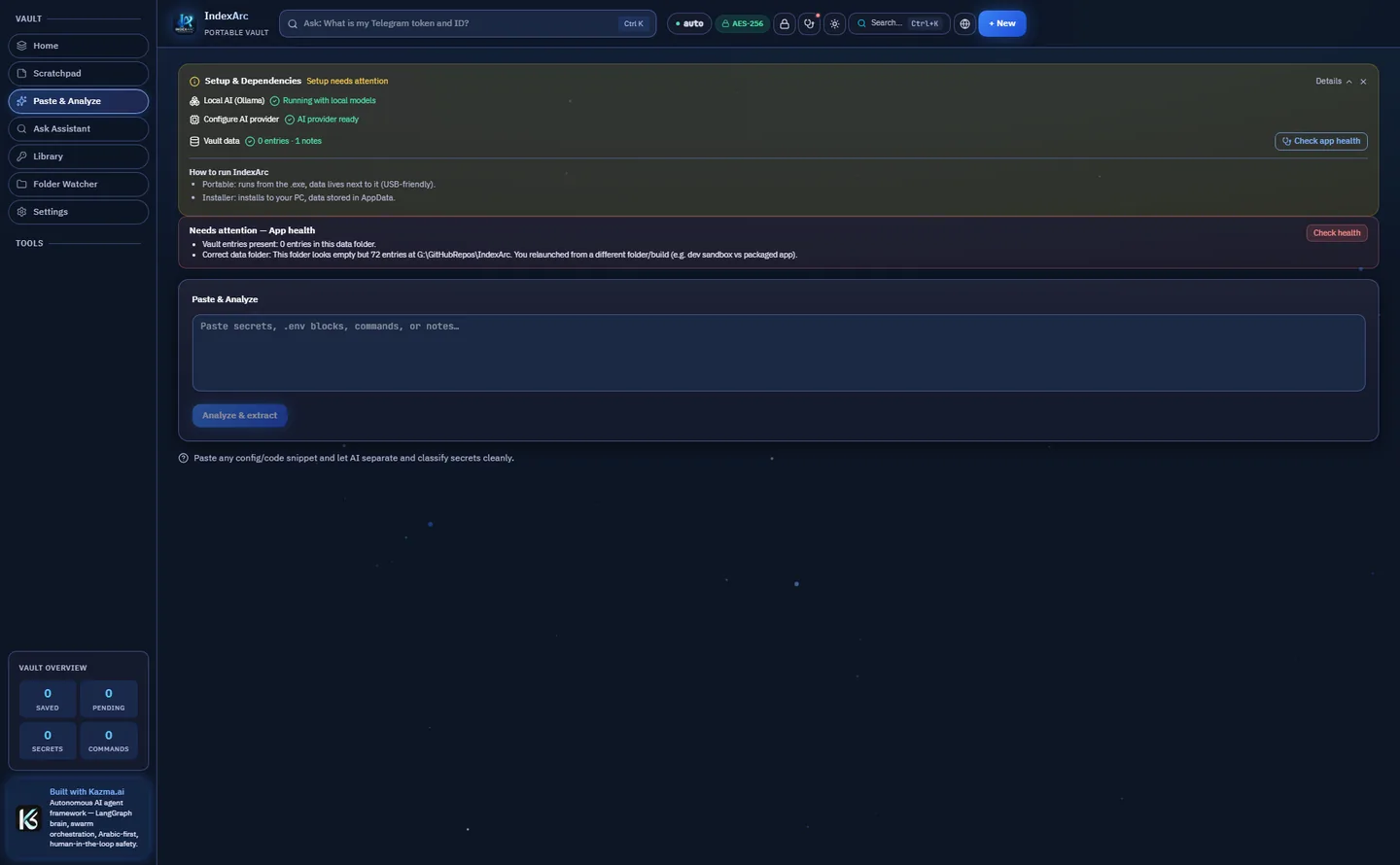Click the Setup & Dependencies warning icon
This screenshot has height=865, width=1400.
[x=194, y=82]
